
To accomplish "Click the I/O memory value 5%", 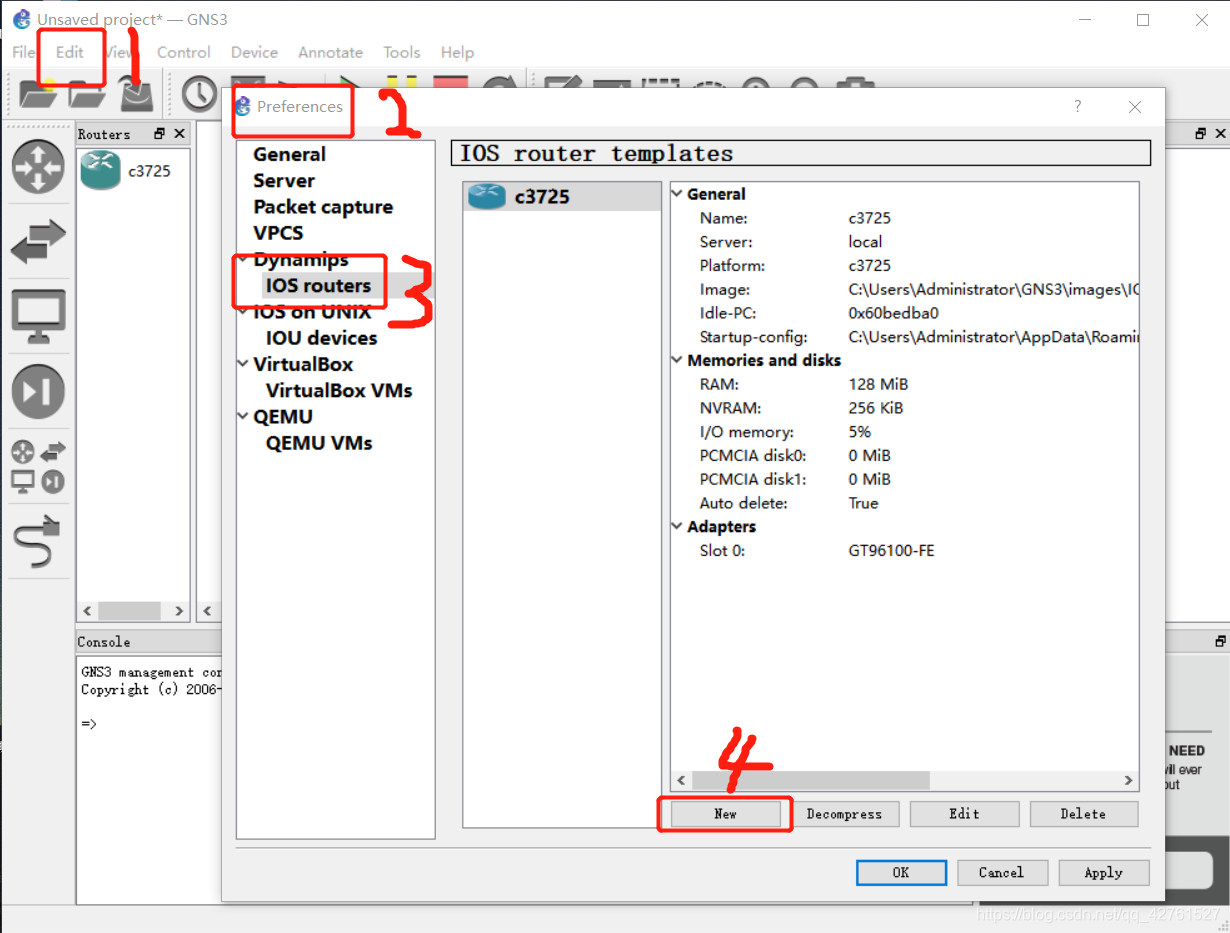I will [x=859, y=432].
